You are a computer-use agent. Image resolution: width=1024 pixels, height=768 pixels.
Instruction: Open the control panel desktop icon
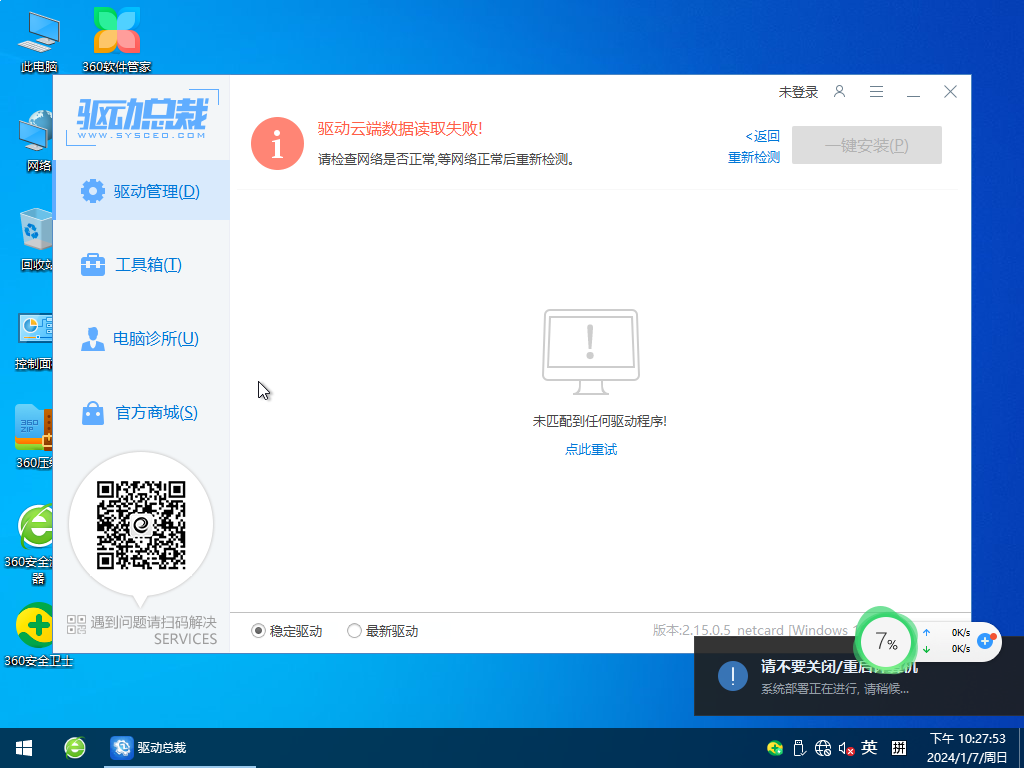pos(34,341)
